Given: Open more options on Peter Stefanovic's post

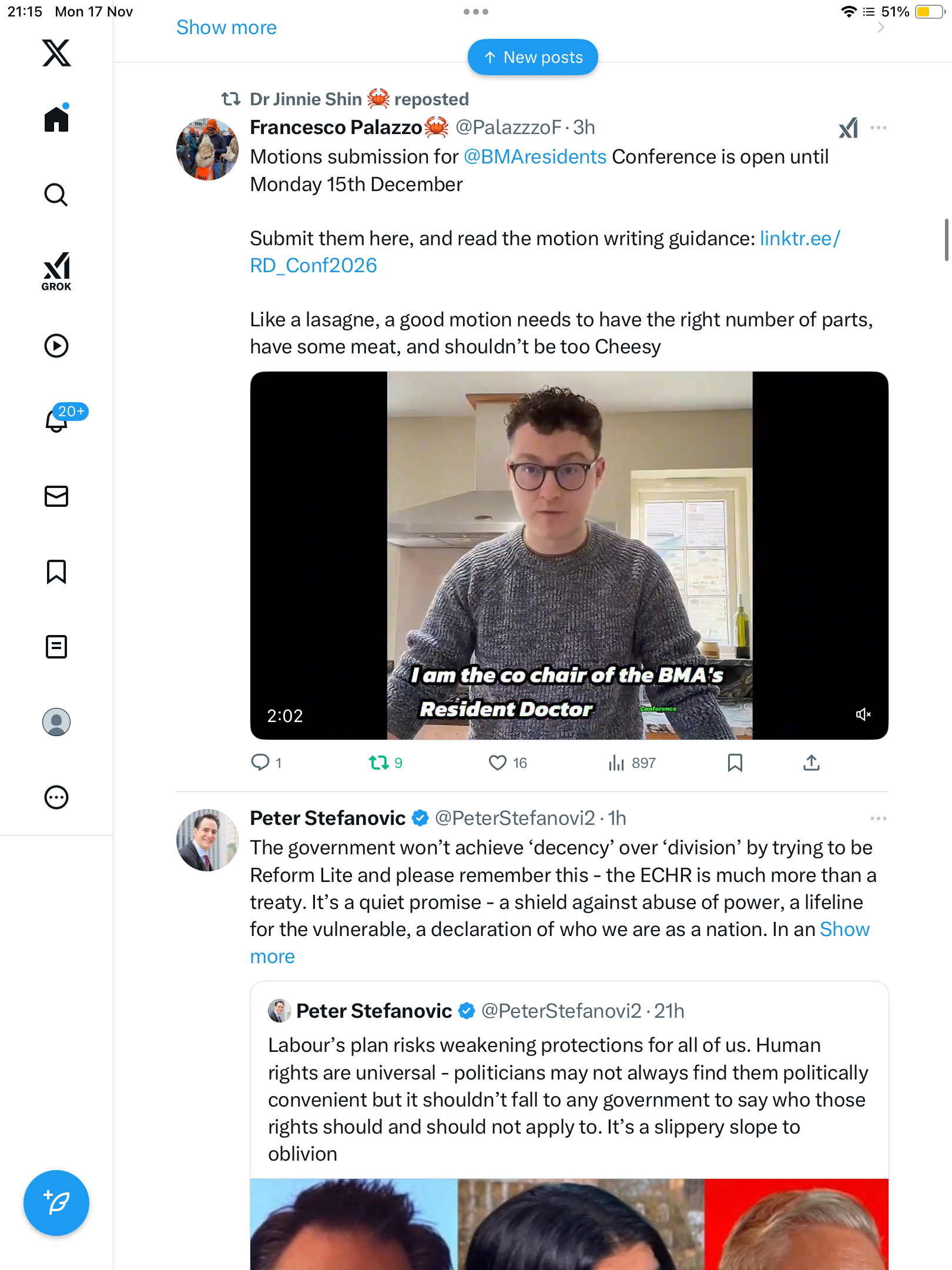Looking at the screenshot, I should click(x=879, y=818).
